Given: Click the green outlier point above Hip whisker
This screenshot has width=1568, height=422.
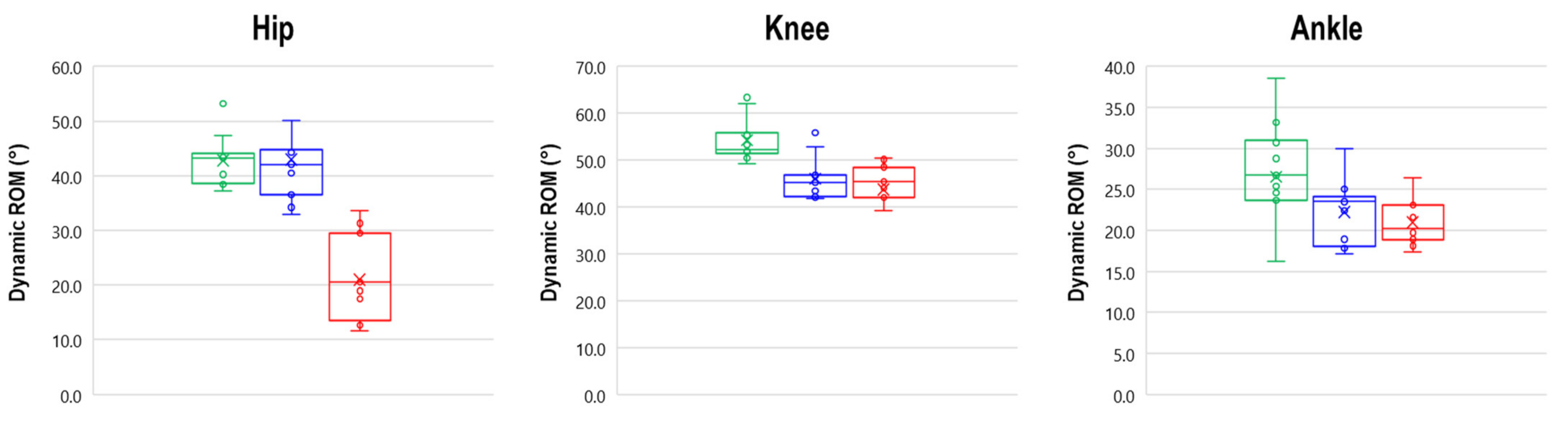Looking at the screenshot, I should [x=223, y=103].
